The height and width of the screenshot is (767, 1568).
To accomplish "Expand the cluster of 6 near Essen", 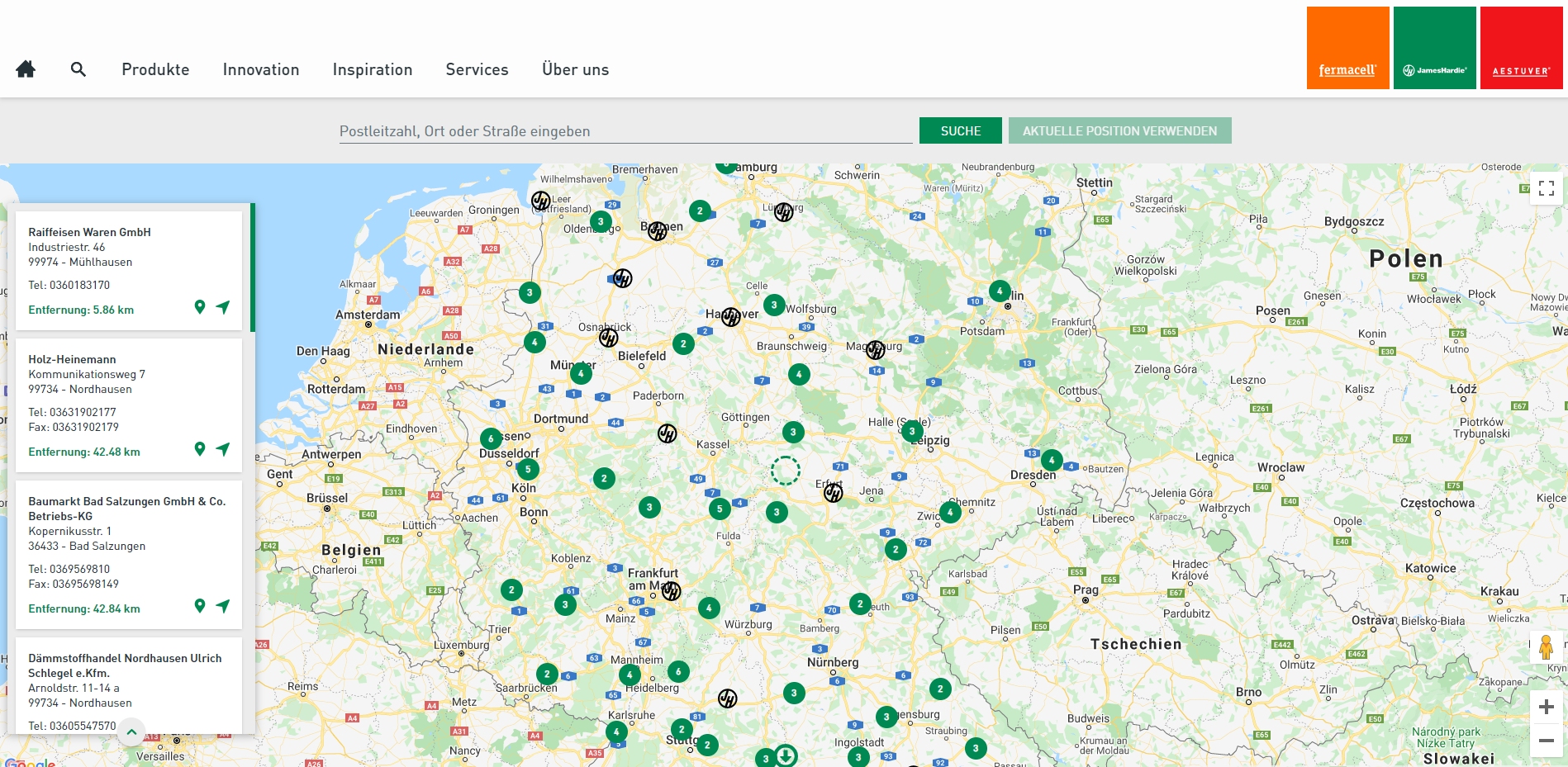I will pos(491,438).
